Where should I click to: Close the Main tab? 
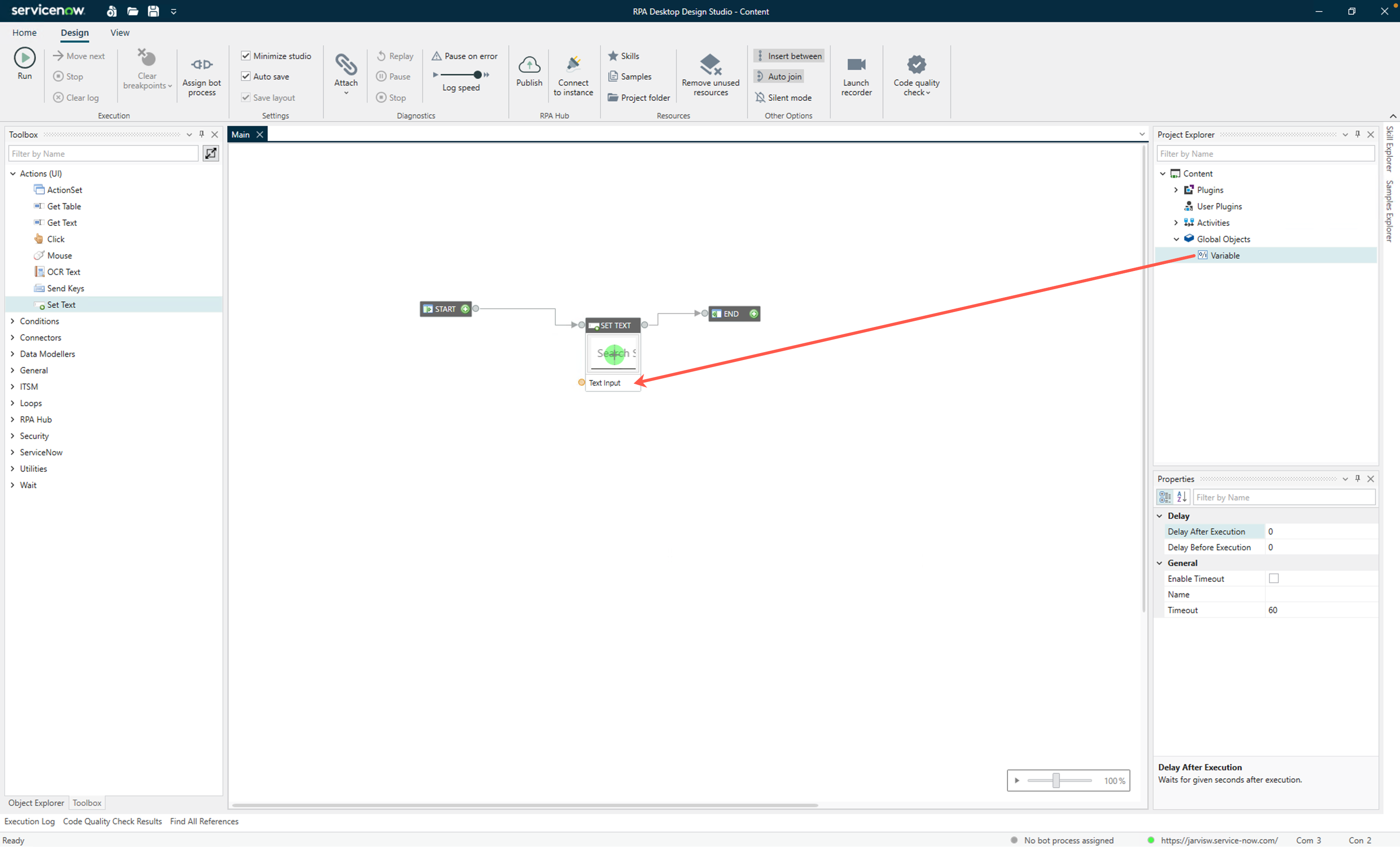[259, 134]
